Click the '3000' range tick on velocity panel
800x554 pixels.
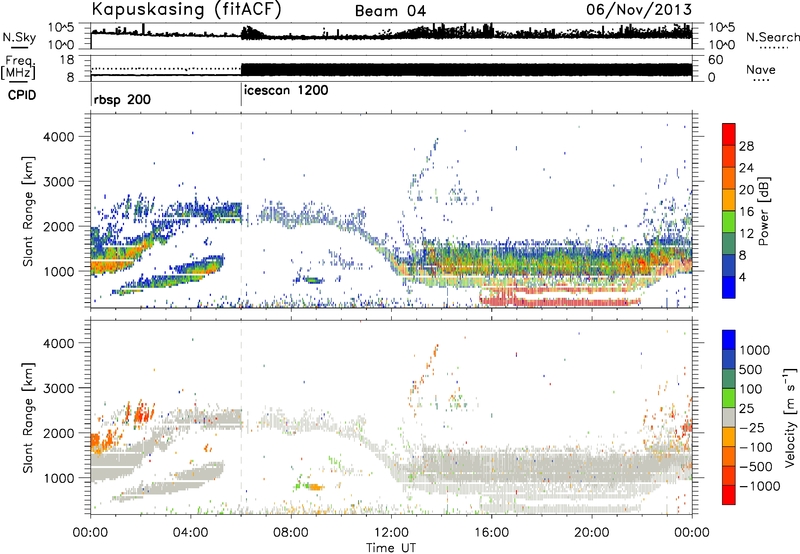(x=59, y=388)
